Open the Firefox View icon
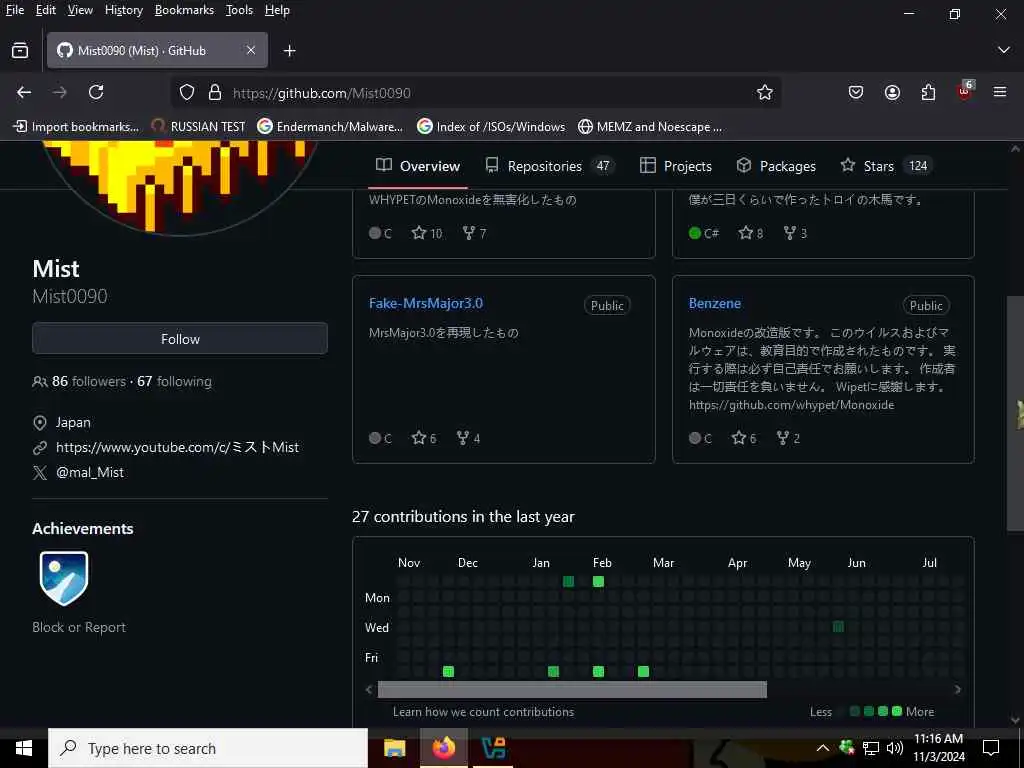1024x768 pixels. (x=20, y=50)
